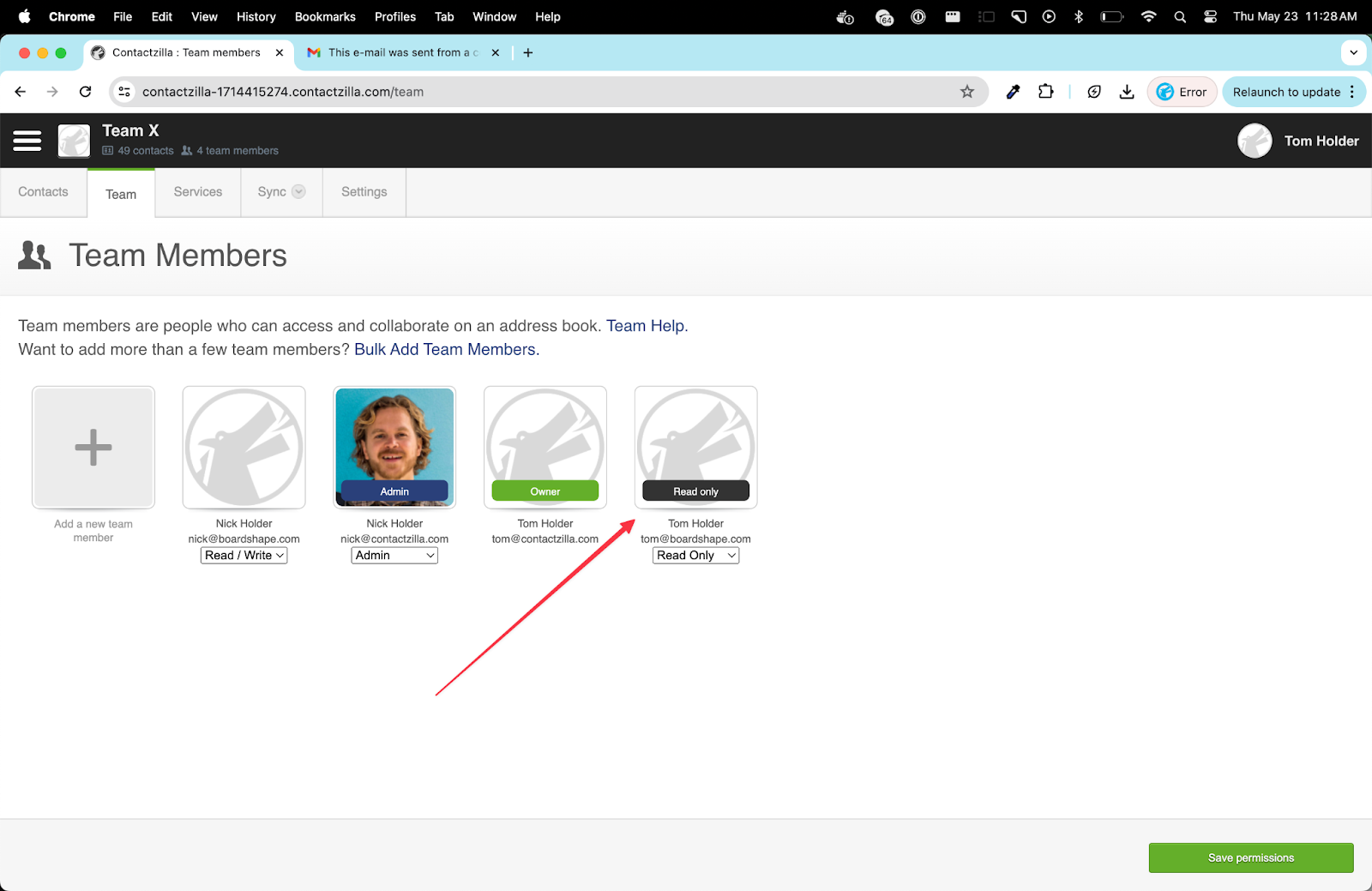
Task: Open the Admin permission dropdown for nick@contactzilla.com
Action: 394,556
